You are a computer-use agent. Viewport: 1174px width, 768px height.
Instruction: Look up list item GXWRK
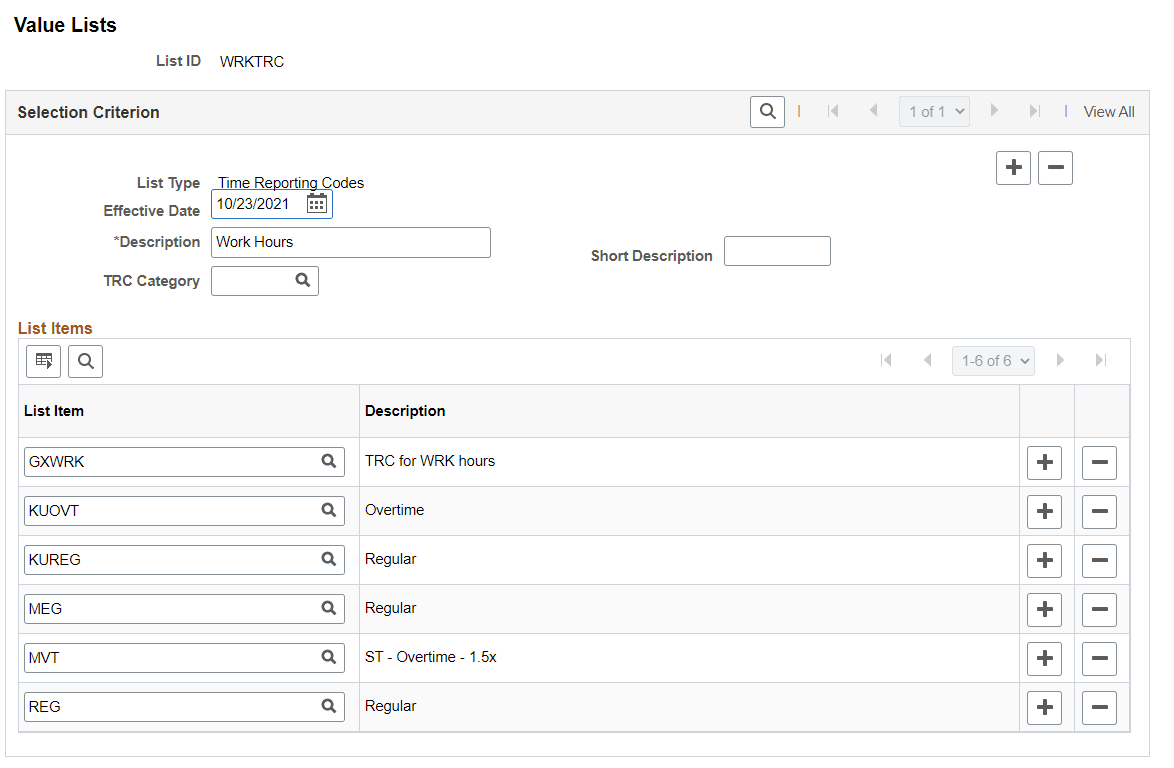[329, 461]
